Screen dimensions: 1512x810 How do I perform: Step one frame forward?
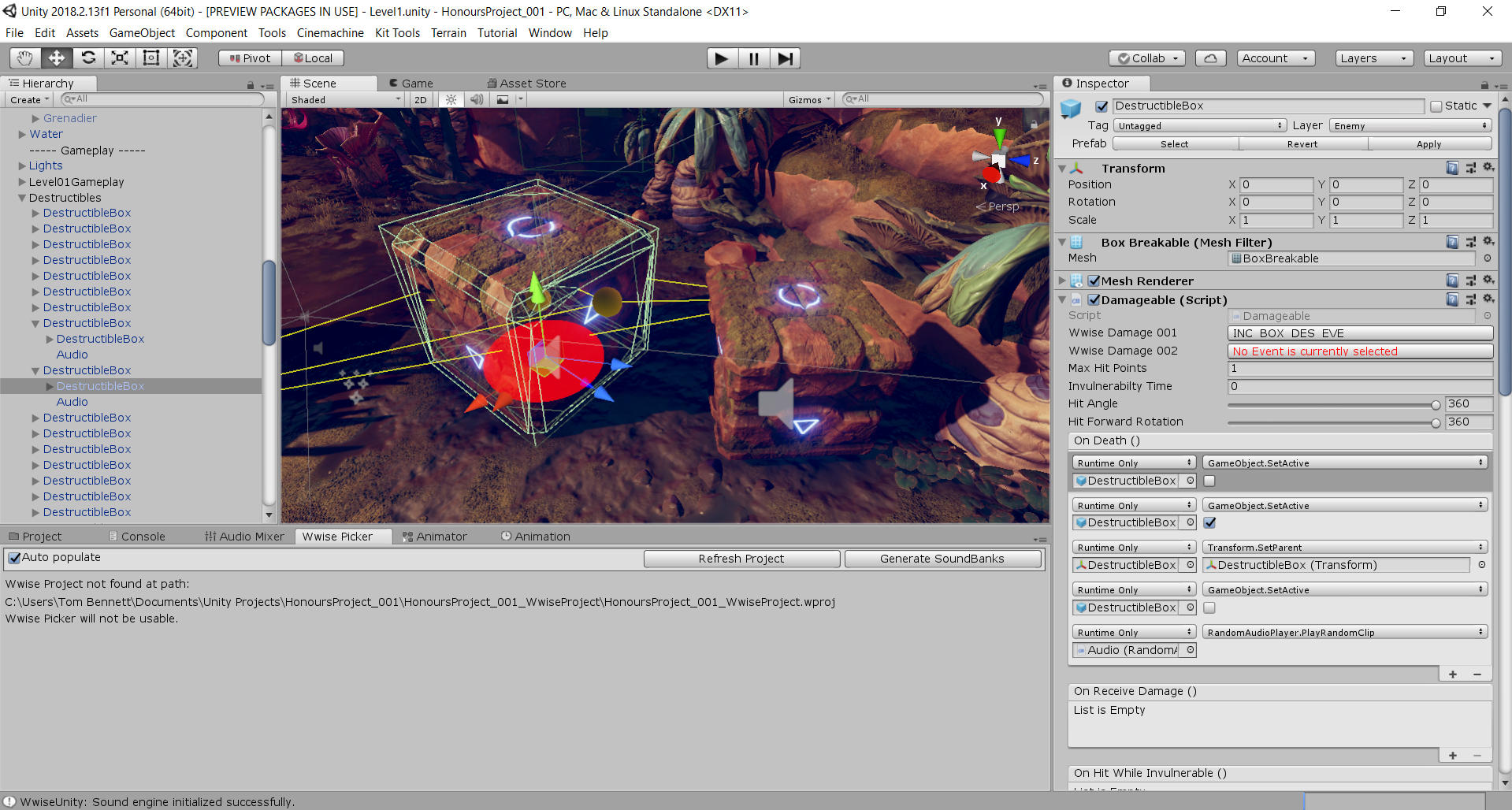point(785,58)
